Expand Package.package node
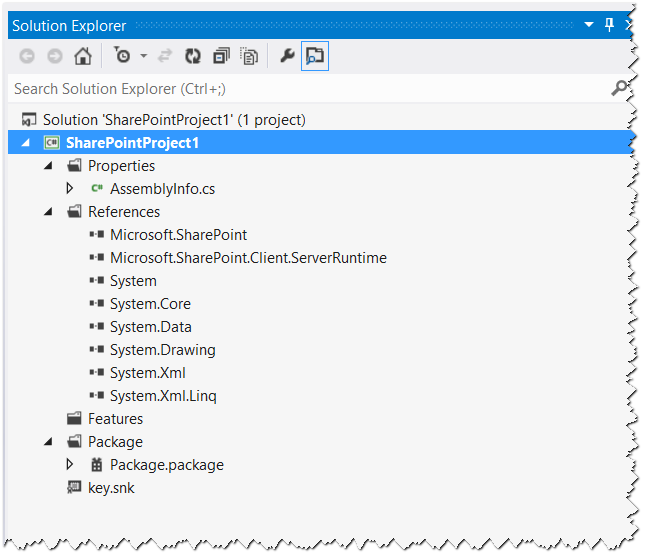This screenshot has width=648, height=559. (x=70, y=464)
